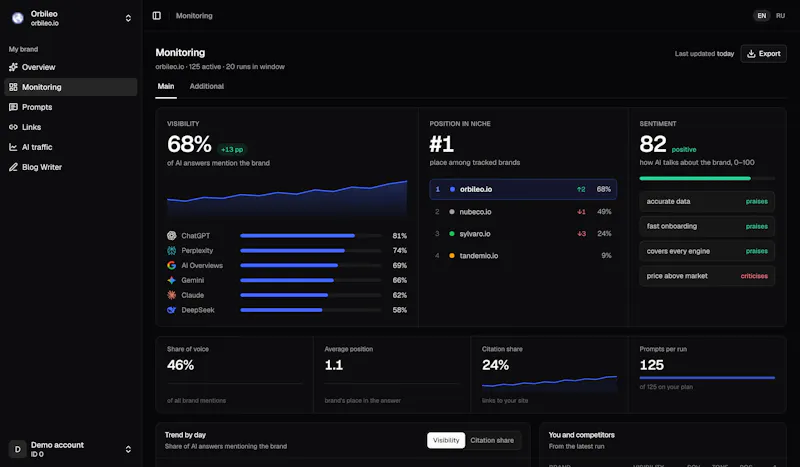Open the Main tab
Viewport: 800px width, 467px height.
(x=166, y=87)
